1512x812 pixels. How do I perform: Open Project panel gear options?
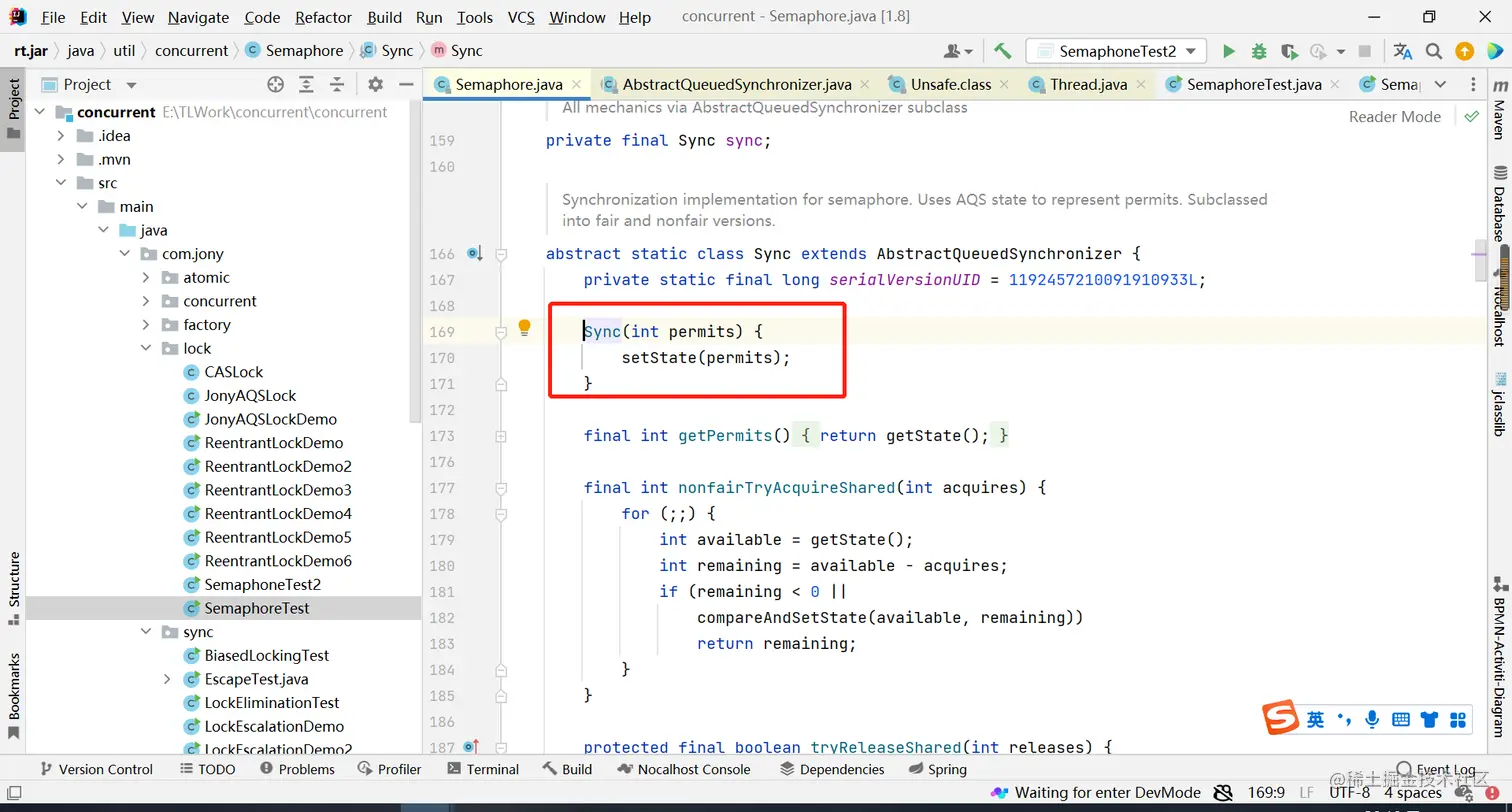tap(375, 85)
